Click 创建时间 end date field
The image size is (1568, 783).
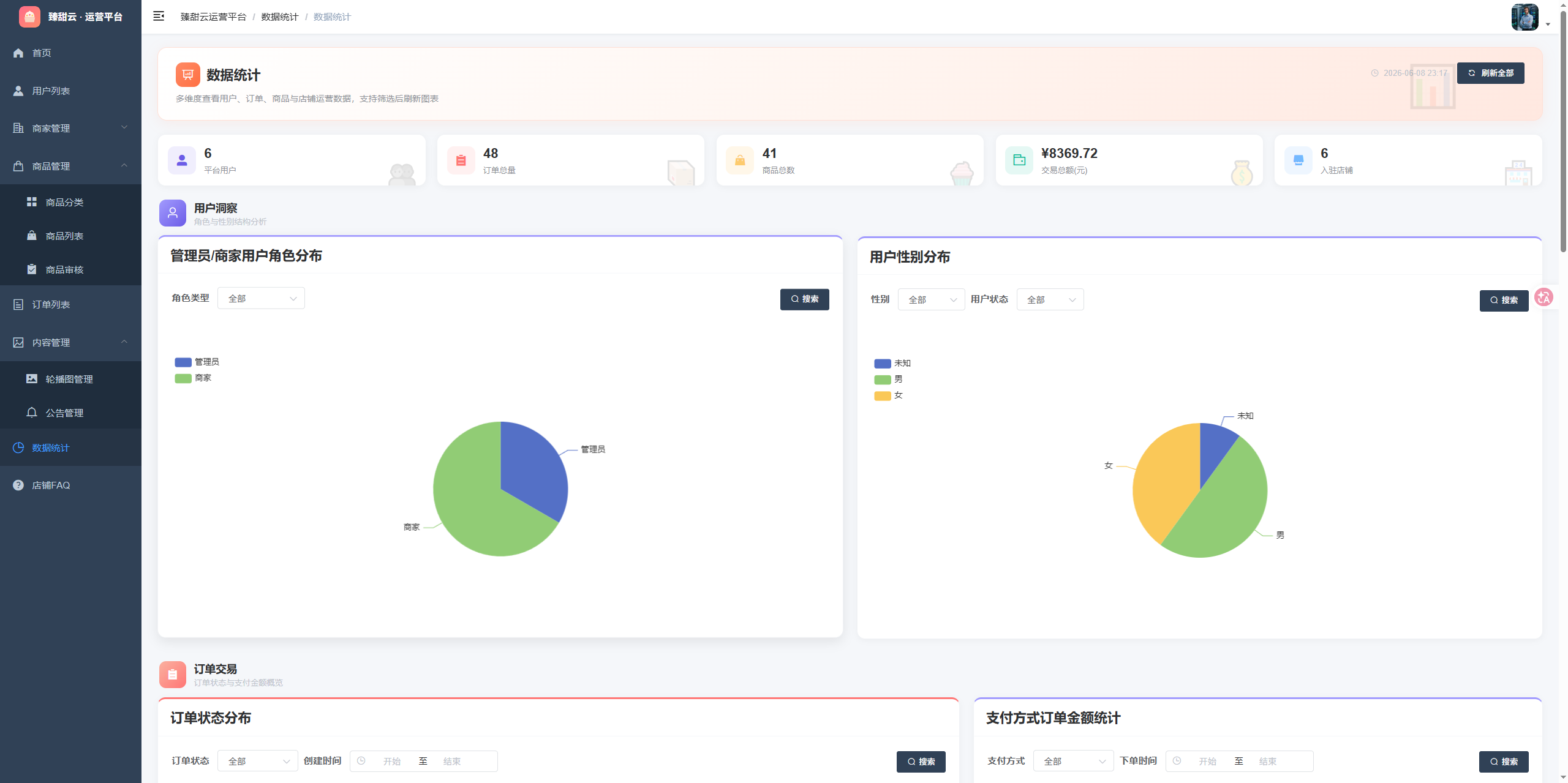[452, 761]
